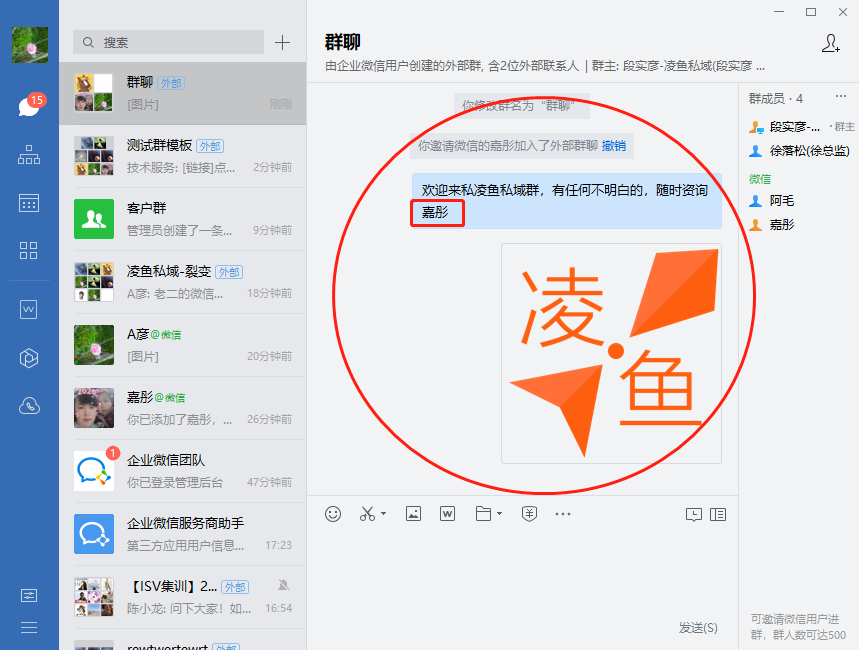
Task: Click the 搜索 search field
Action: tap(170, 43)
